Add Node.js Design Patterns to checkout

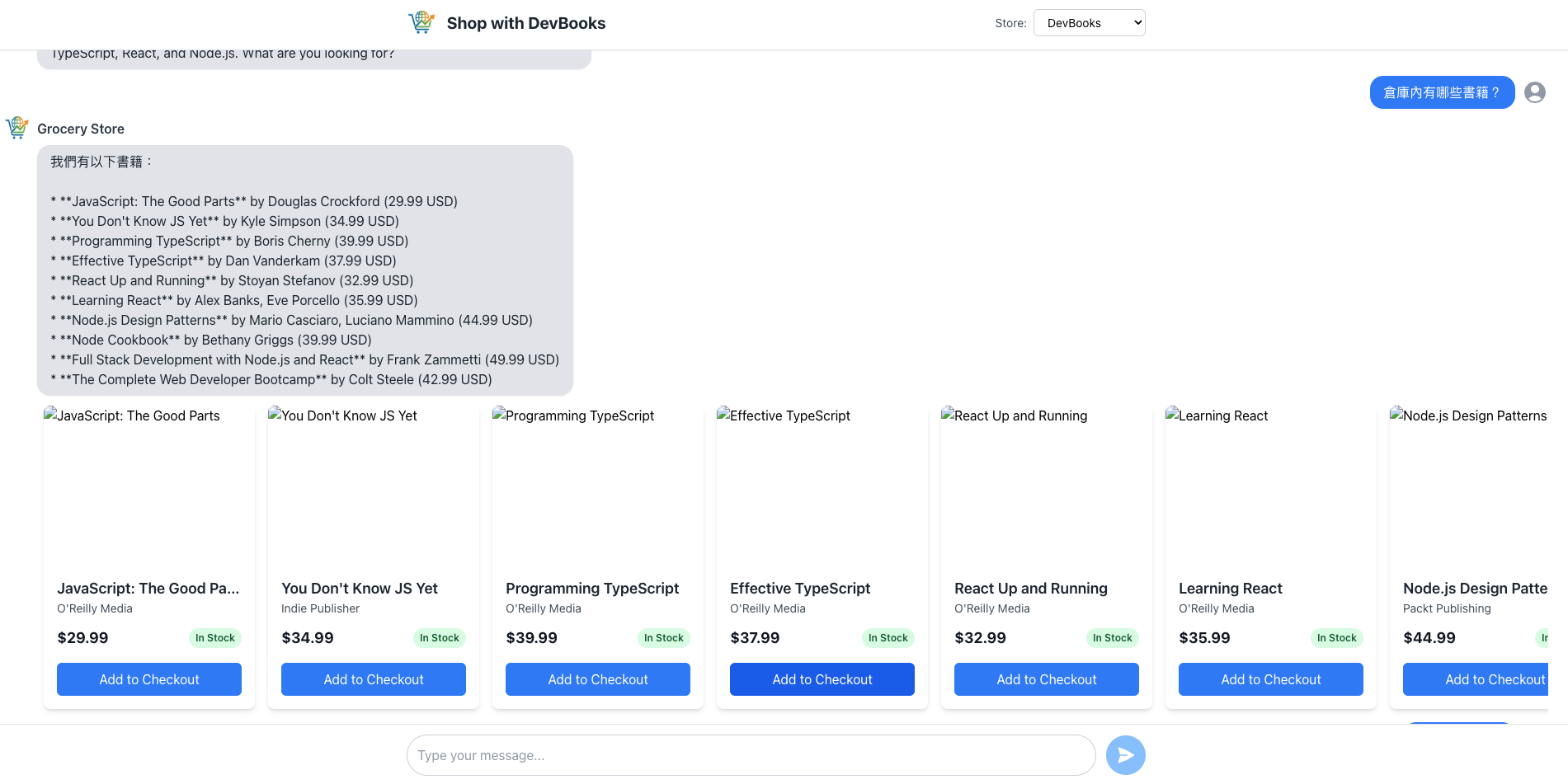[x=1476, y=679]
